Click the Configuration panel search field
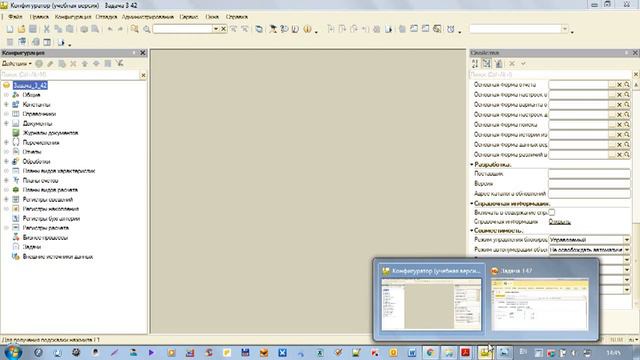The width and height of the screenshot is (640, 360). [70, 75]
